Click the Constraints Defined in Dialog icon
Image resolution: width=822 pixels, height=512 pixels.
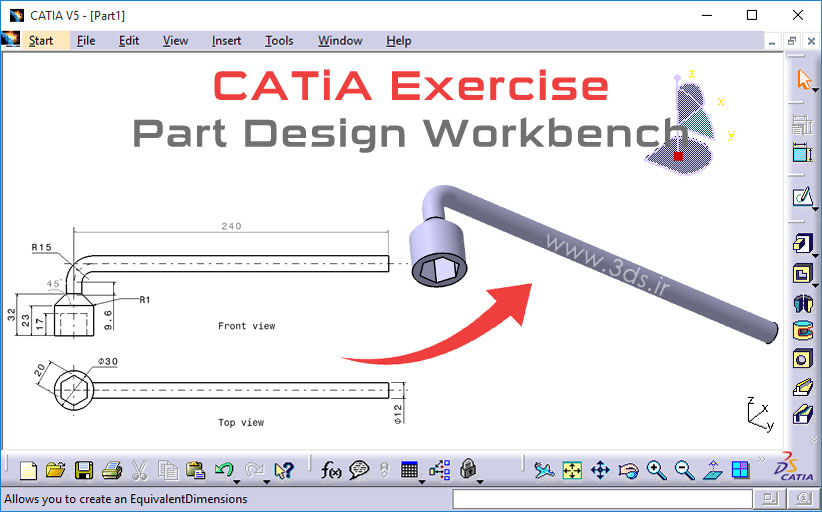(801, 125)
